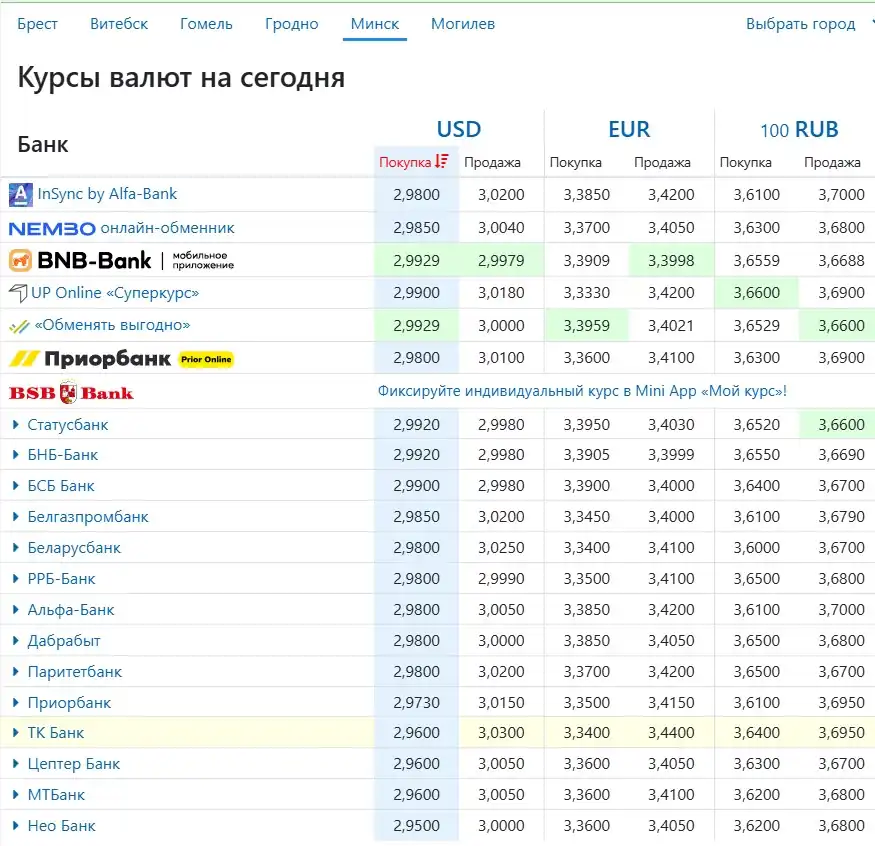Expand the Статусбанк row arrow

pyautogui.click(x=16, y=425)
